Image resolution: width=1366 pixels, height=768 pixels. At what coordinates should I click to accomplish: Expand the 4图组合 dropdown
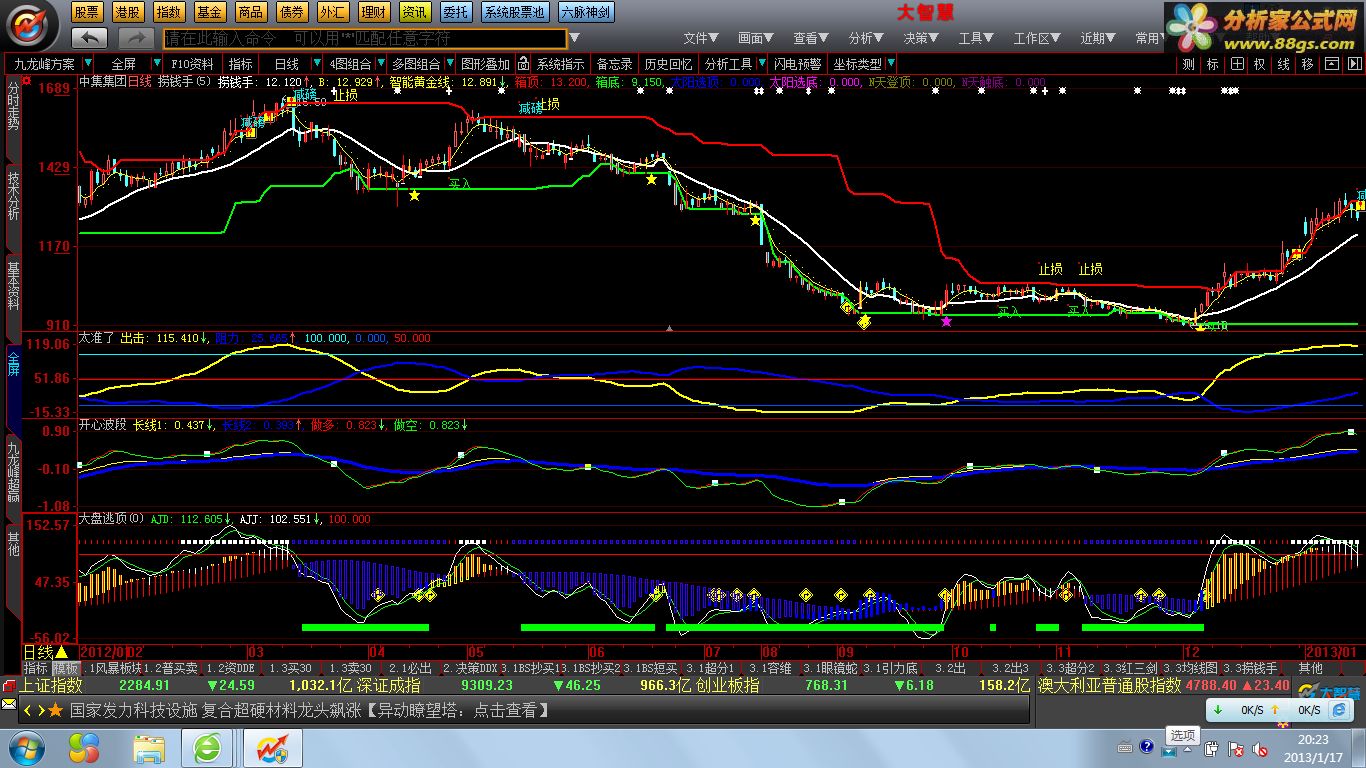[x=379, y=64]
